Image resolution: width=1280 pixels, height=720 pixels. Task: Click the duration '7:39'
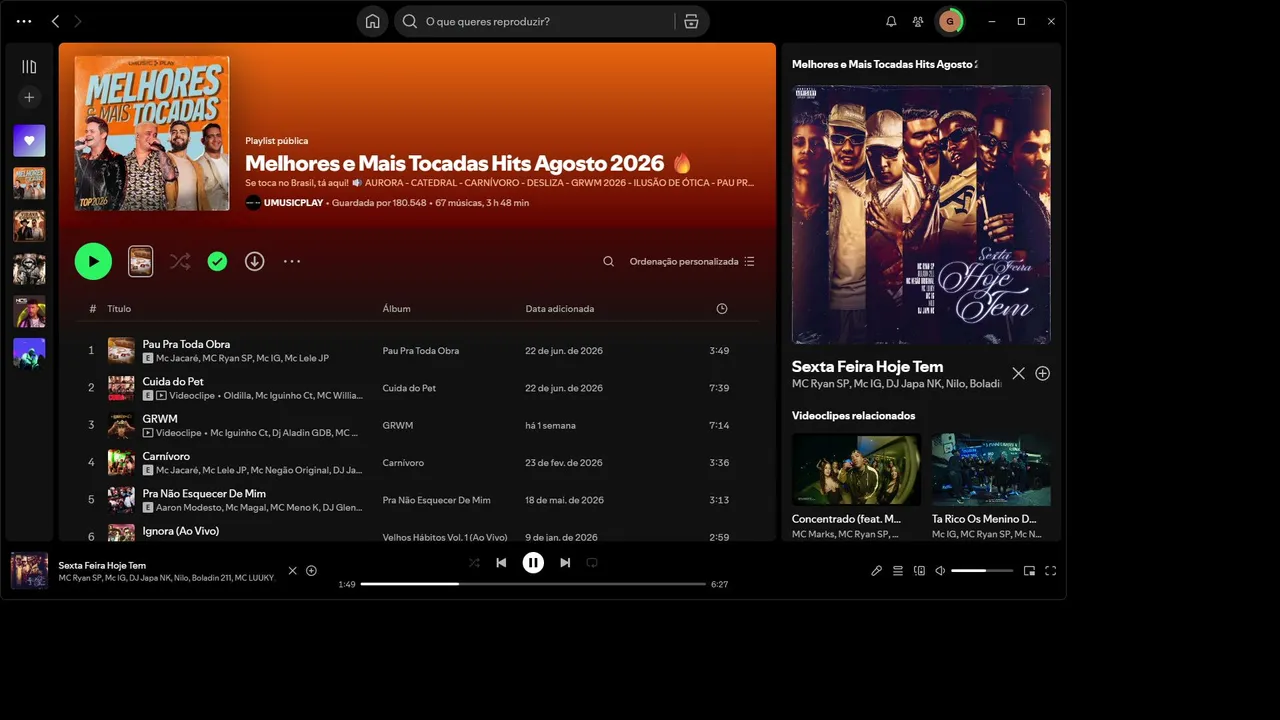(x=719, y=388)
